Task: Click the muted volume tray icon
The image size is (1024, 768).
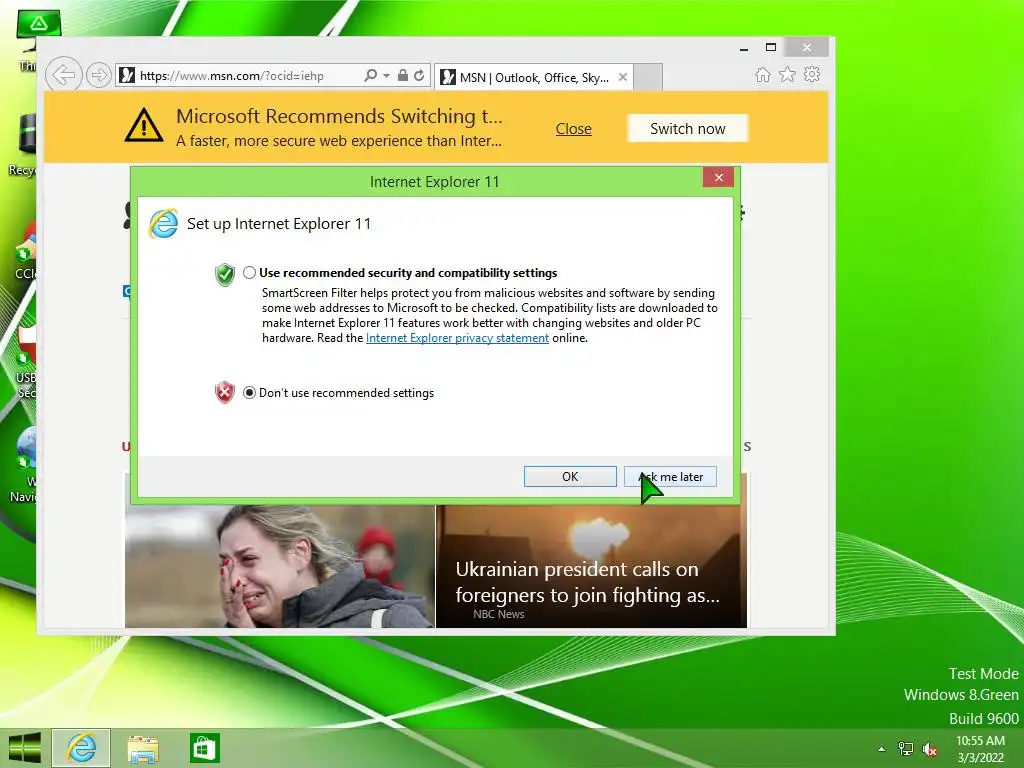Action: click(930, 749)
